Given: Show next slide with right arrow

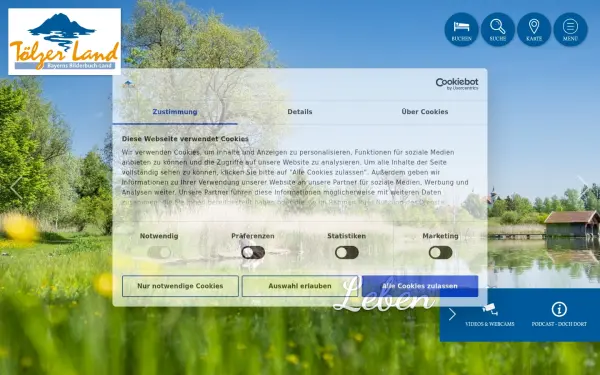Looking at the screenshot, I should (x=584, y=188).
